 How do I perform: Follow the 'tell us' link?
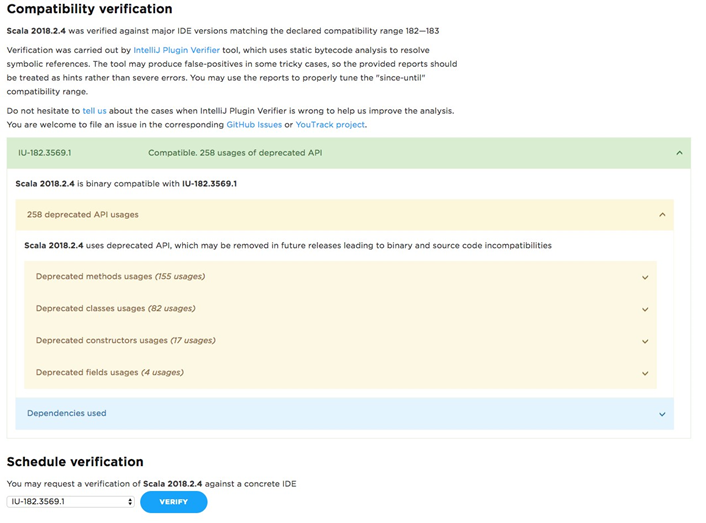point(94,111)
